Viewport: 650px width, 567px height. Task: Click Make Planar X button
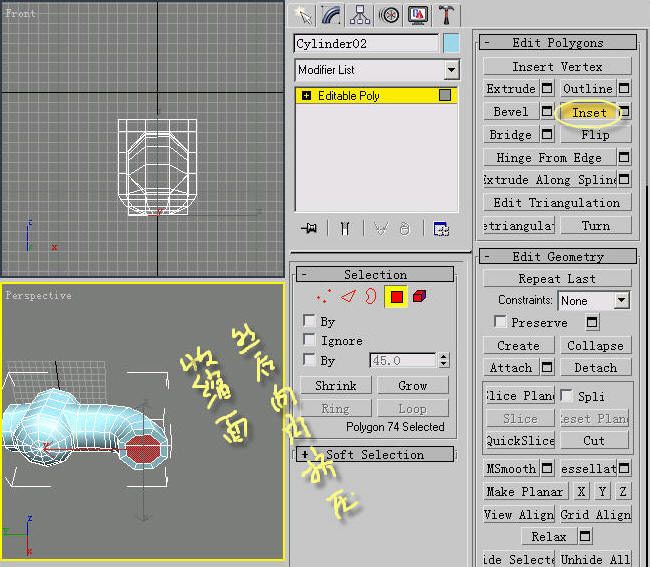[581, 492]
